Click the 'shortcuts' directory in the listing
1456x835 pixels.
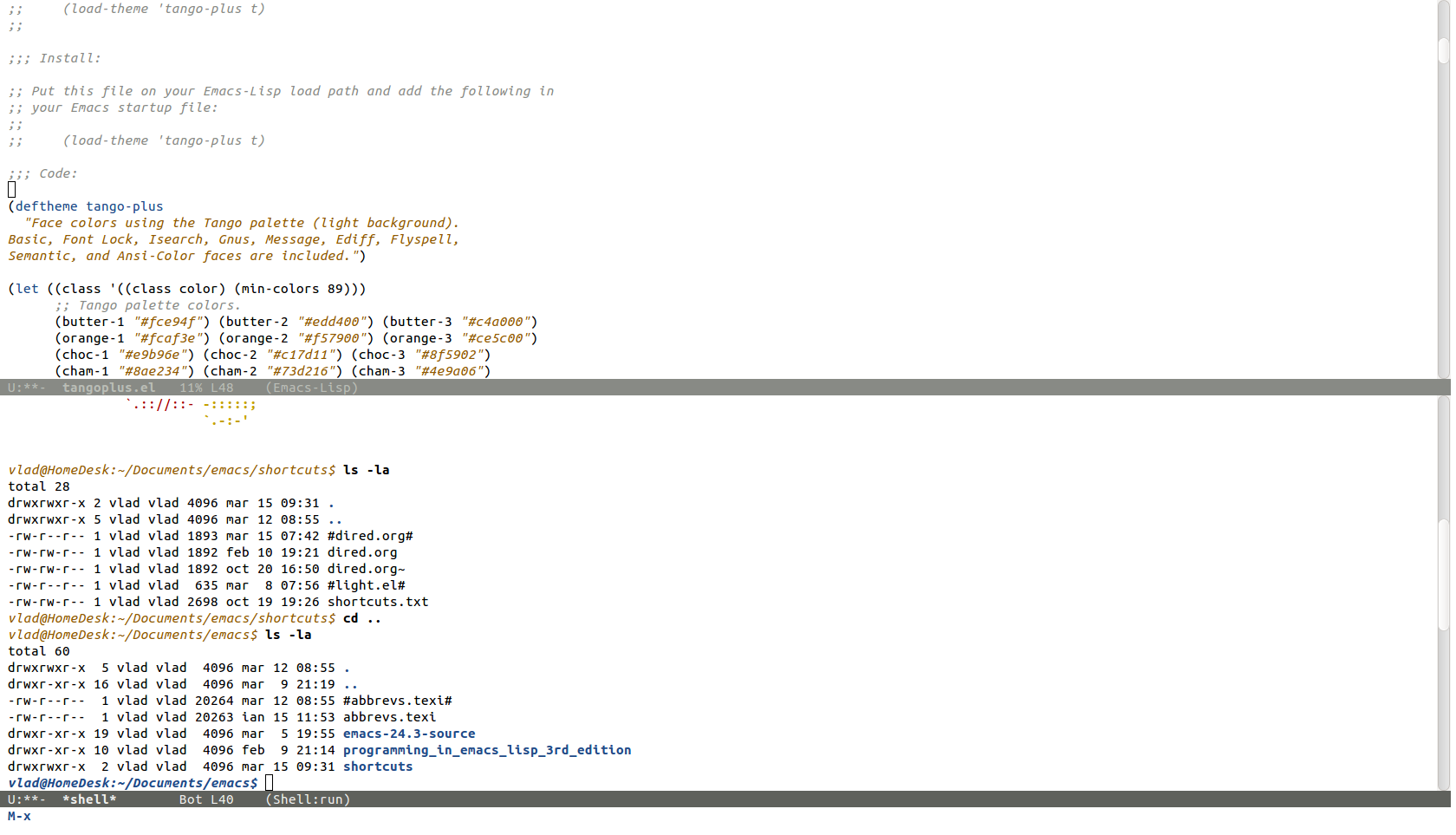(378, 767)
